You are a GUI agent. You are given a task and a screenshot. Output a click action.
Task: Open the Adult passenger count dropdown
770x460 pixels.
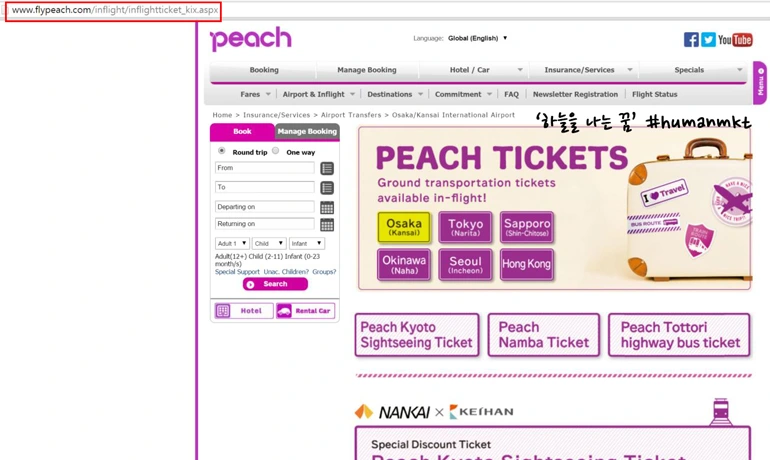pyautogui.click(x=232, y=244)
